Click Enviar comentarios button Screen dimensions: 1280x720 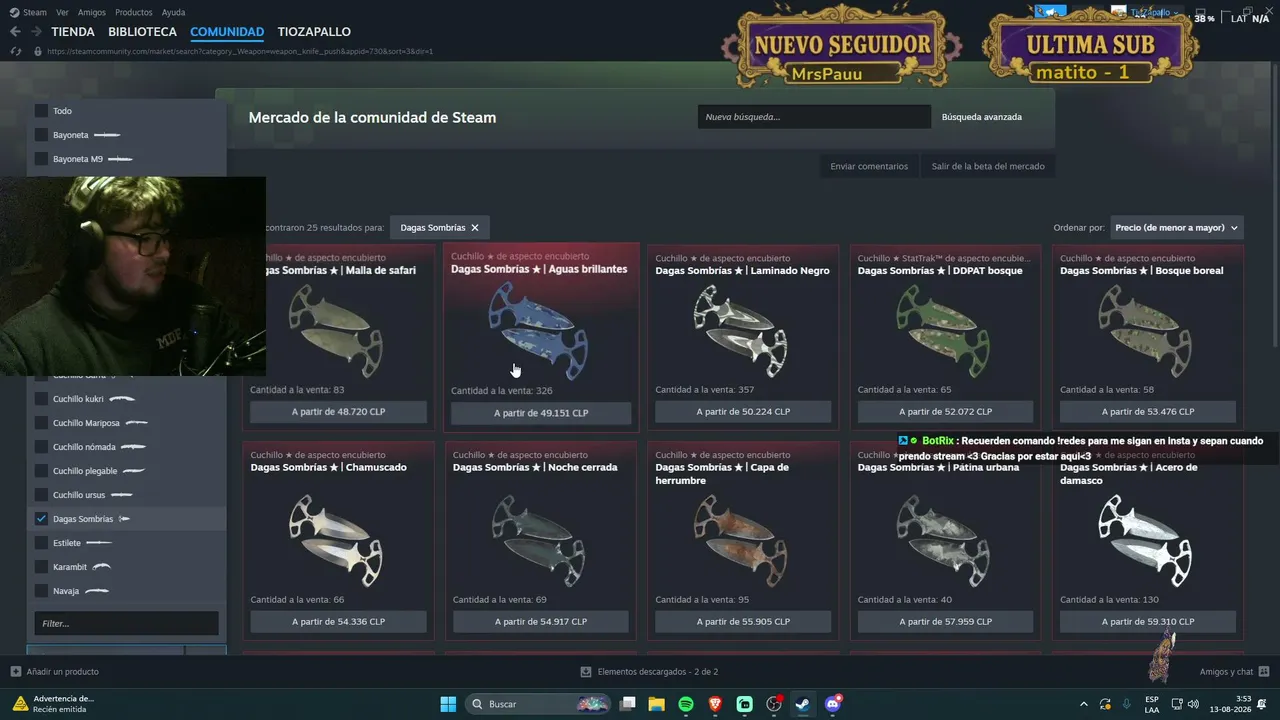(x=869, y=166)
